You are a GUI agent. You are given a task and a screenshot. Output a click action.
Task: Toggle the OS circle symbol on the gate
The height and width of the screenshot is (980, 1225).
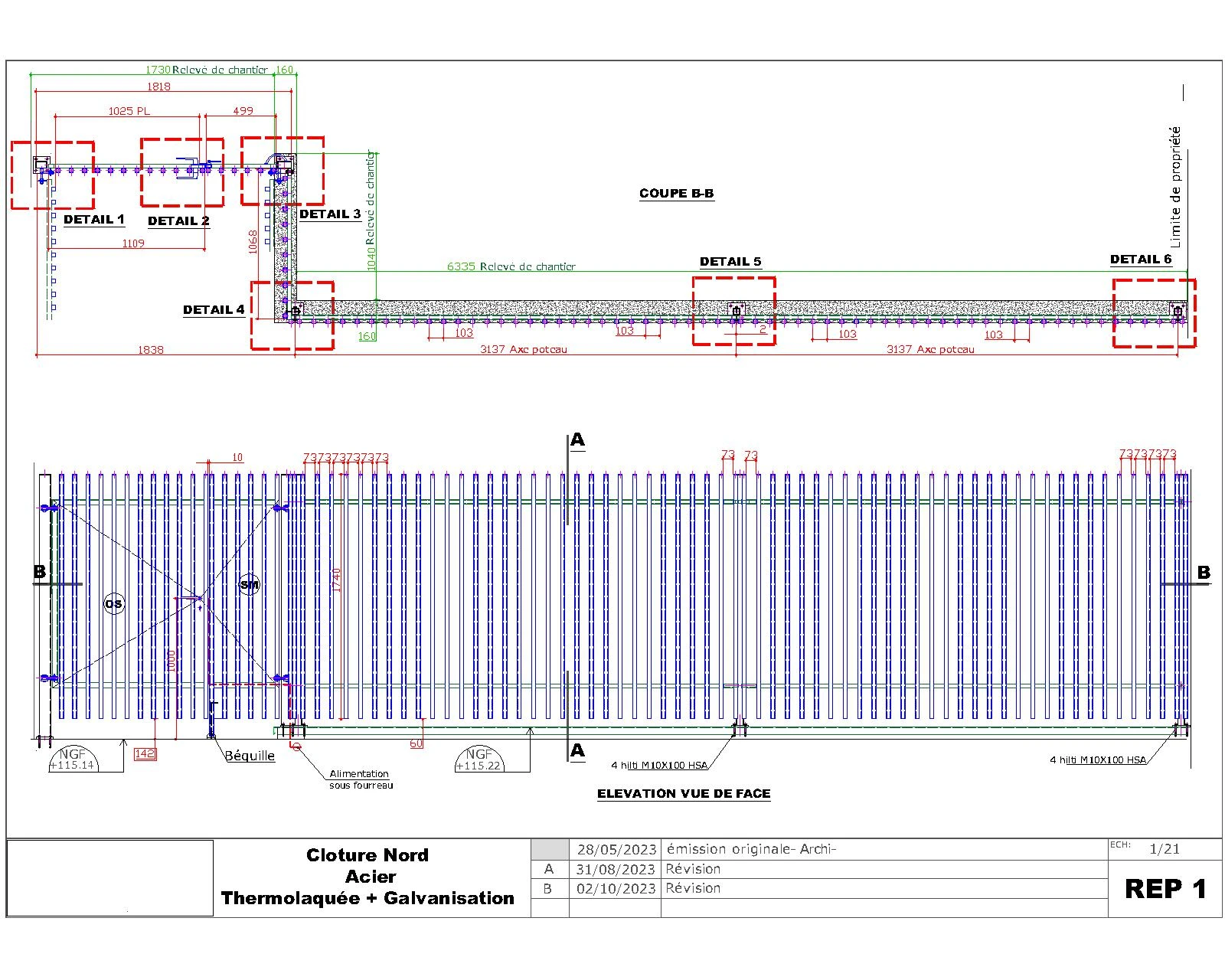point(113,603)
